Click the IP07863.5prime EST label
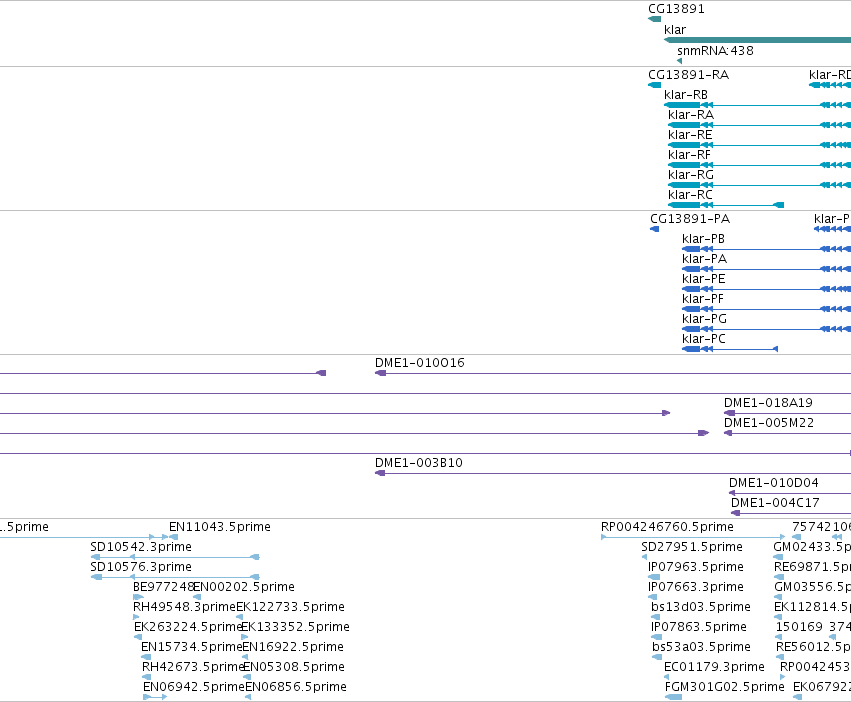Viewport: 851px width, 702px height. click(699, 627)
